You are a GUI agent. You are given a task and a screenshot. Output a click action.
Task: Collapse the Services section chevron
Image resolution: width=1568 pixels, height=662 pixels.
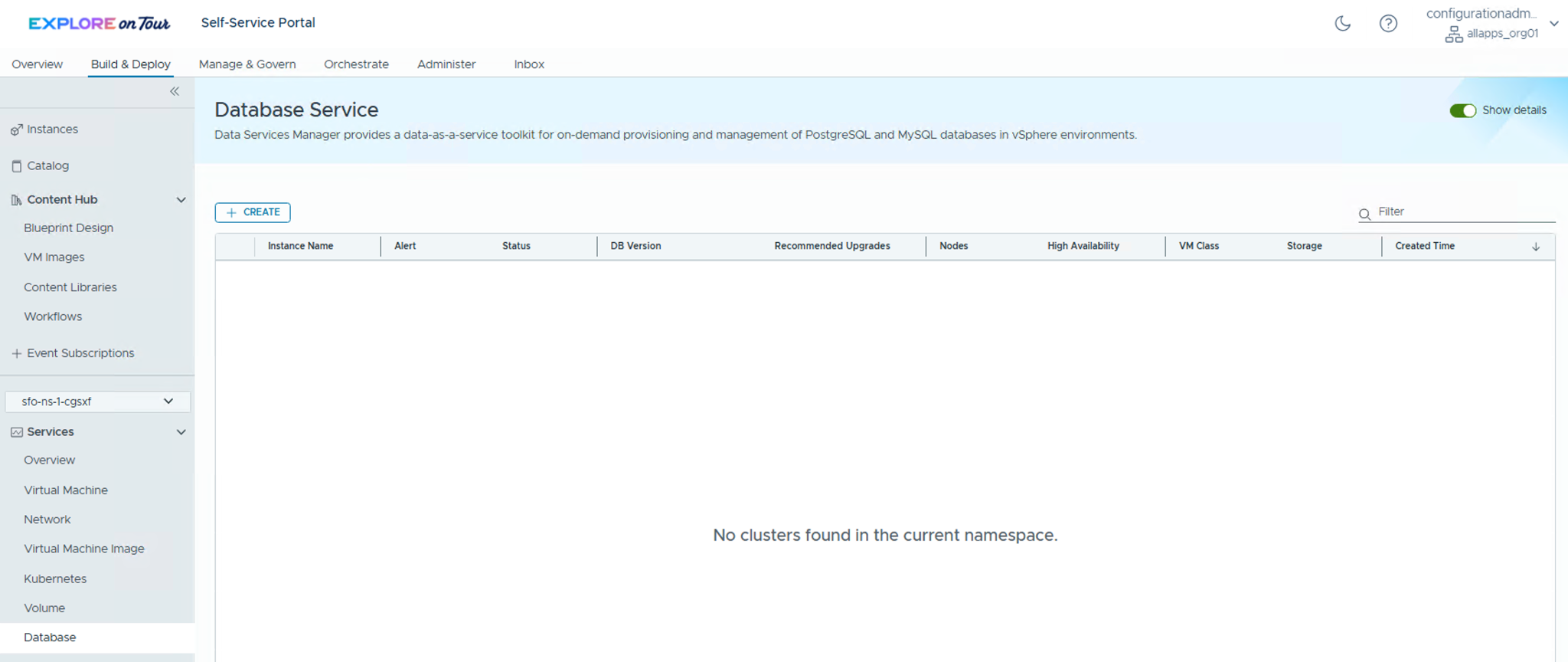[x=181, y=432]
